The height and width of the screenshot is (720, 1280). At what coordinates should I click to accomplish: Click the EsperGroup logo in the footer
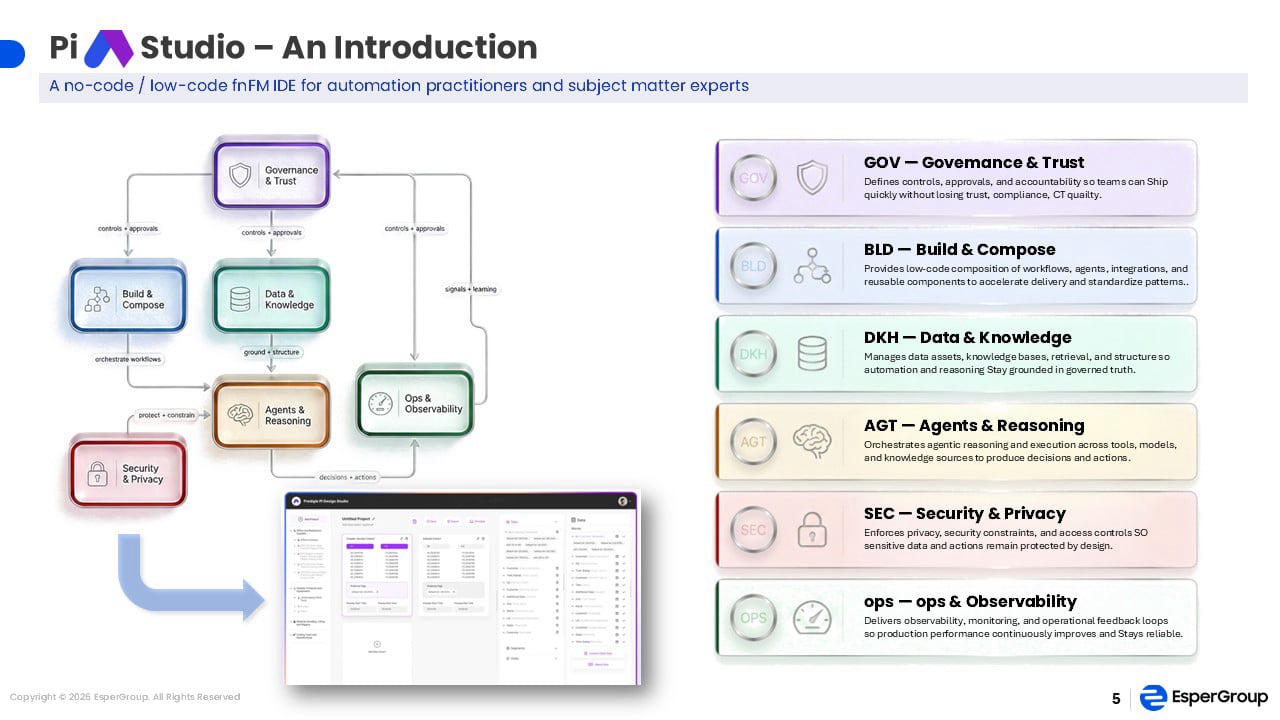pos(1204,697)
